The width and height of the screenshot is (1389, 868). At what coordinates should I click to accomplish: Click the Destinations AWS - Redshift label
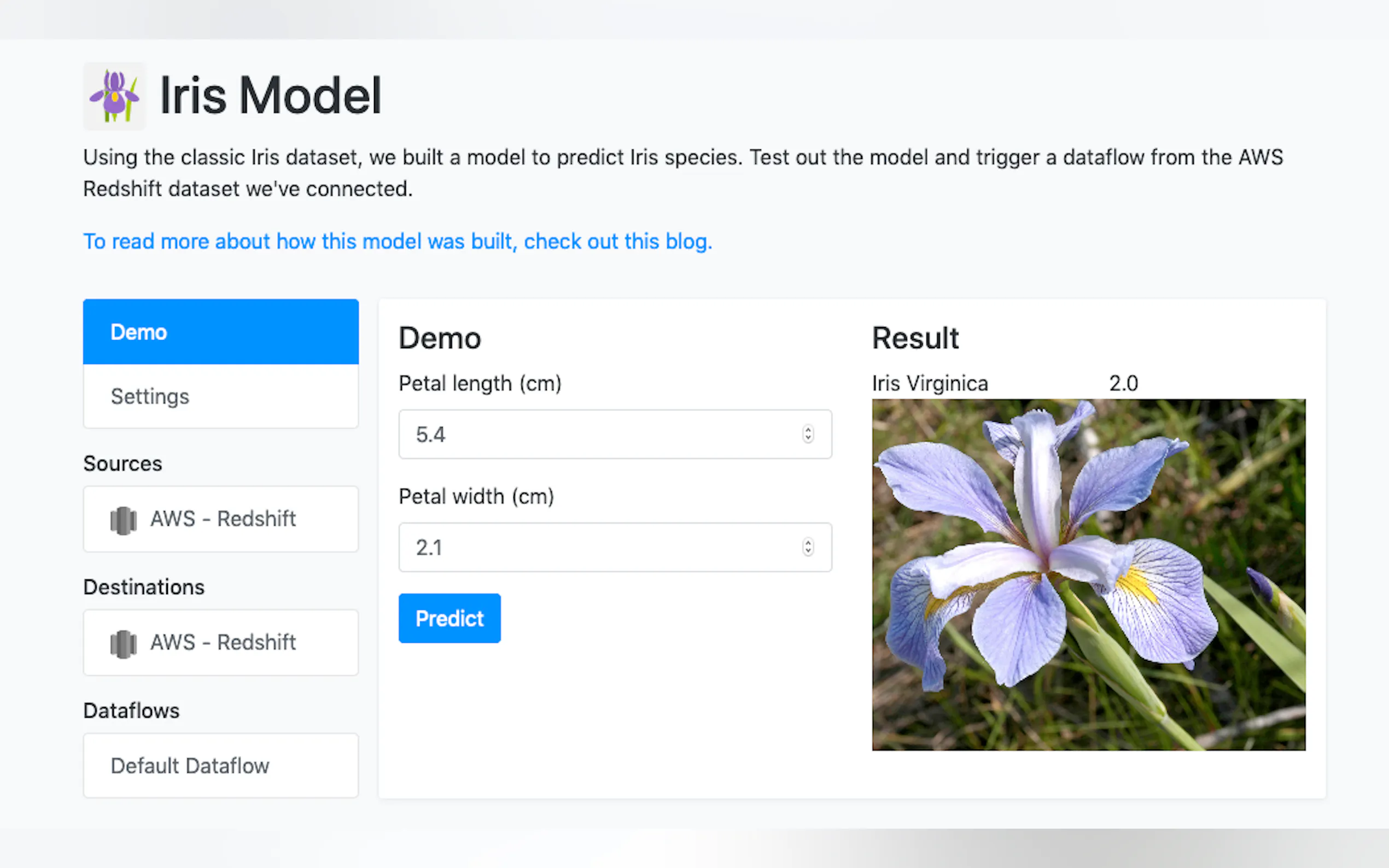coord(223,642)
